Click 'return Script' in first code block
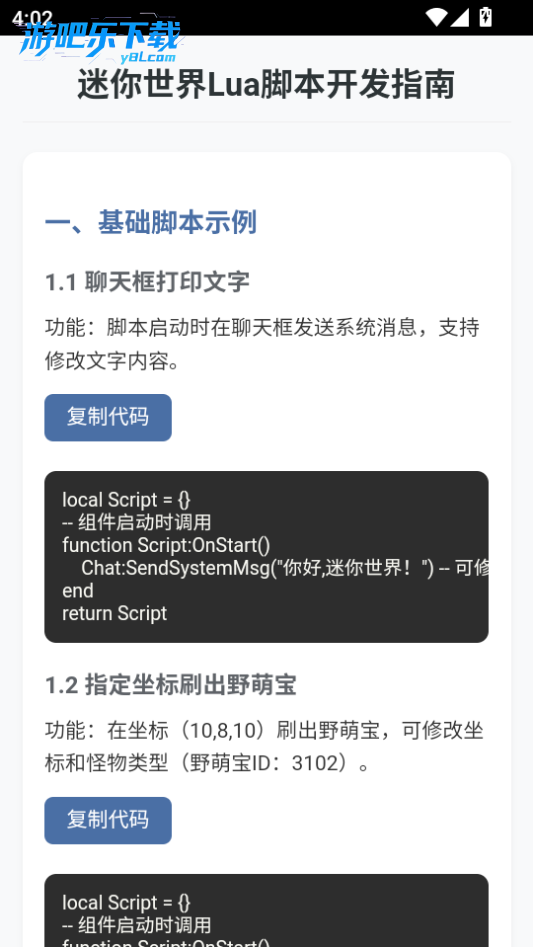533x948 pixels. pyautogui.click(x=115, y=613)
